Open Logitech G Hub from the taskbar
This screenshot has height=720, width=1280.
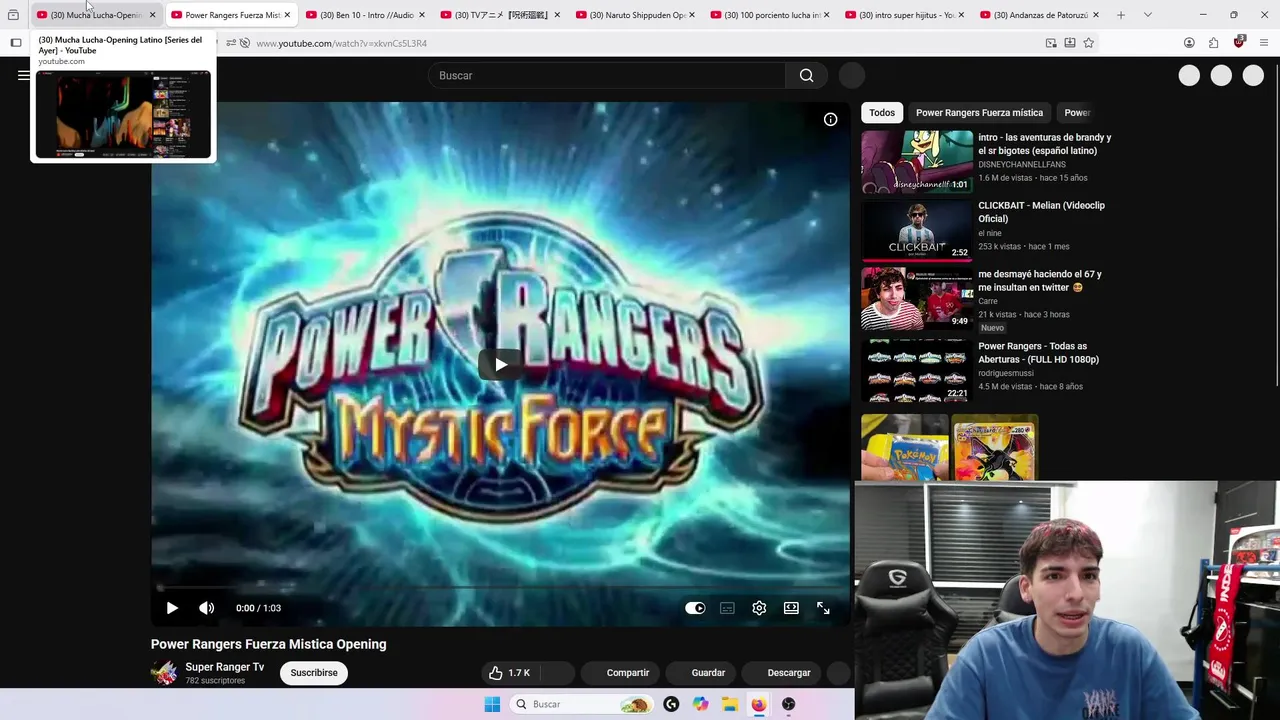(x=671, y=704)
